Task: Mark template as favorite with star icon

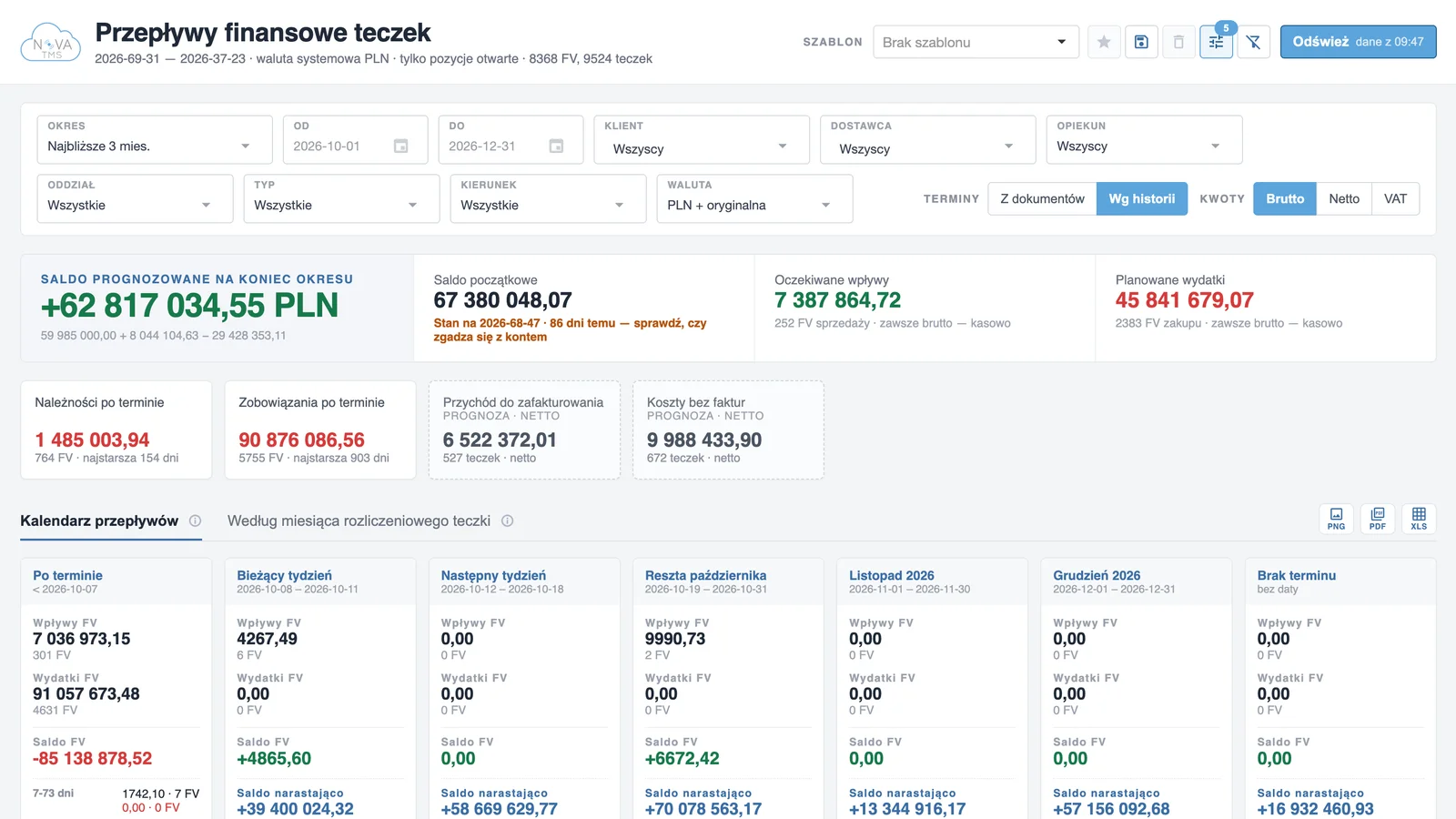Action: [1104, 42]
